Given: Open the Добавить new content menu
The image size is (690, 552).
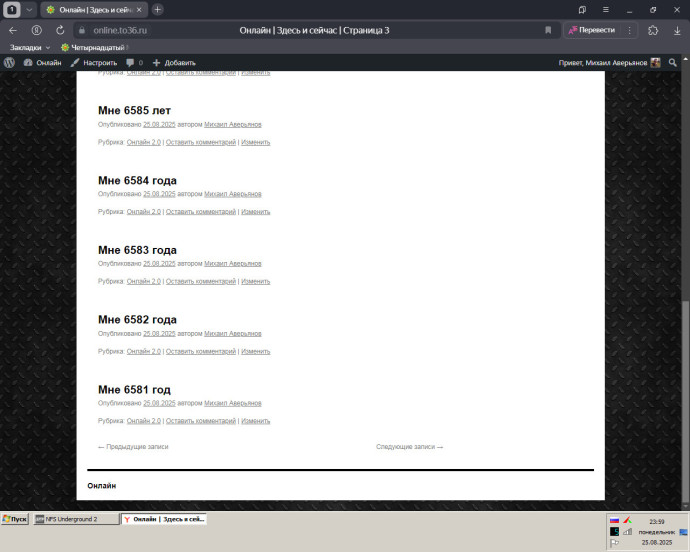Looking at the screenshot, I should click(x=174, y=63).
